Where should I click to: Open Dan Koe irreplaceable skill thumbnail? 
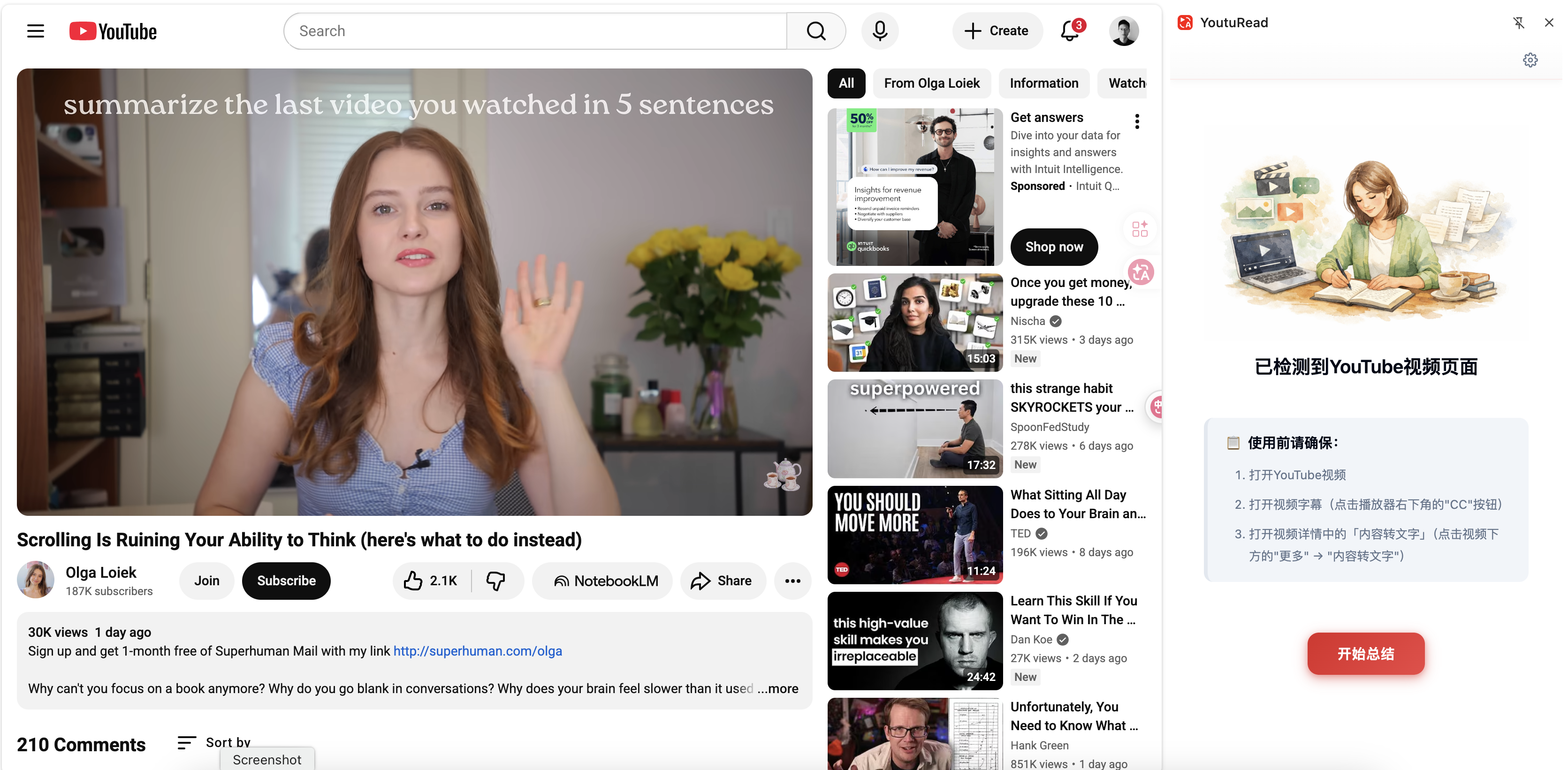pyautogui.click(x=915, y=641)
